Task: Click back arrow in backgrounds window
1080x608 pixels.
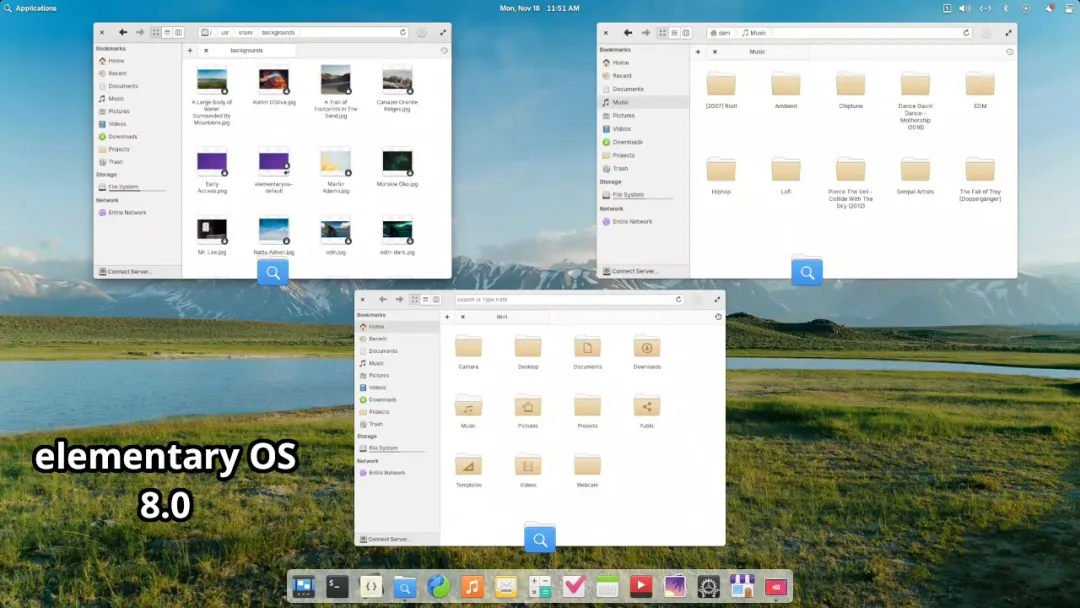Action: point(123,32)
